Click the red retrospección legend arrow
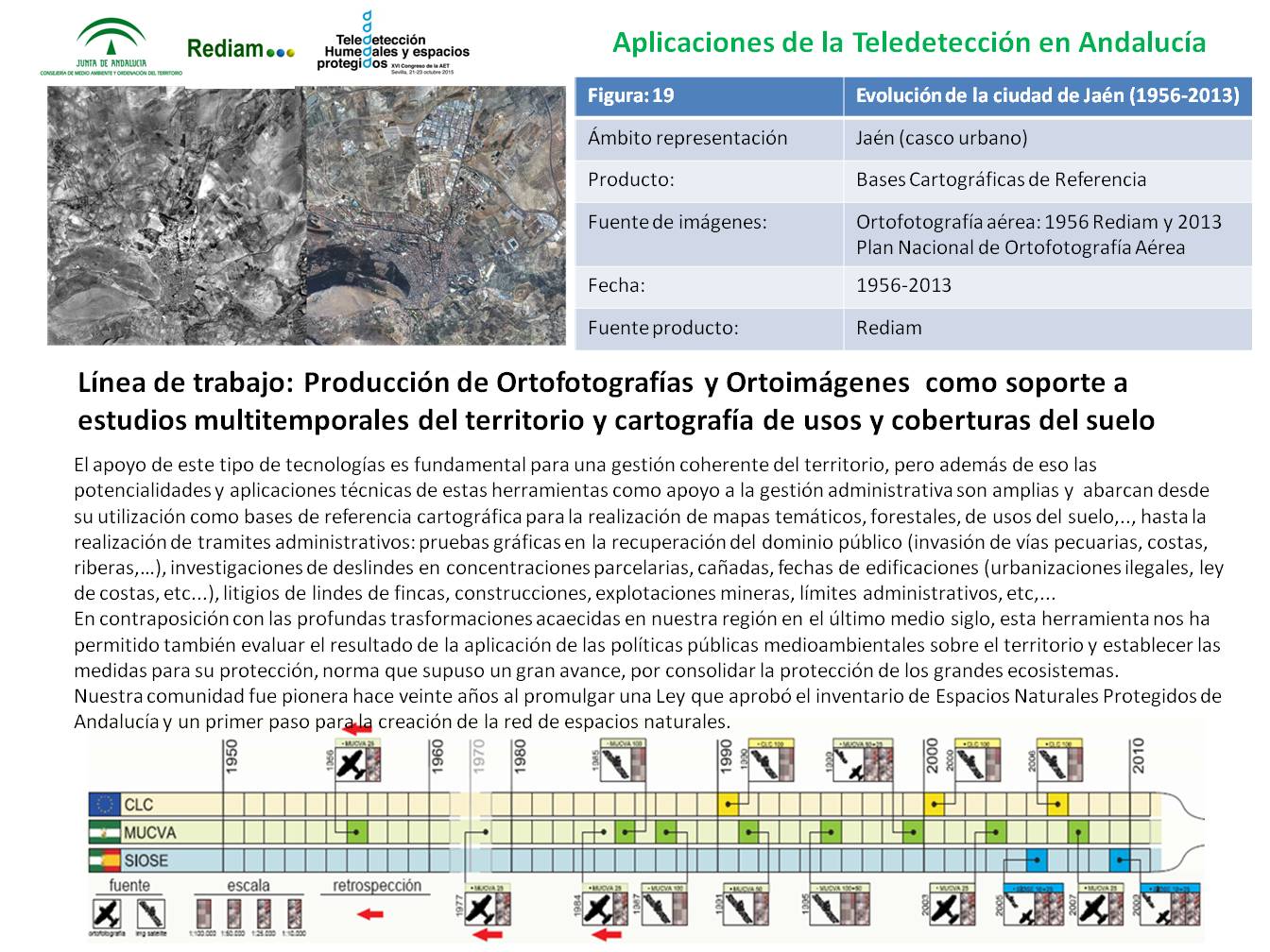 click(x=370, y=914)
